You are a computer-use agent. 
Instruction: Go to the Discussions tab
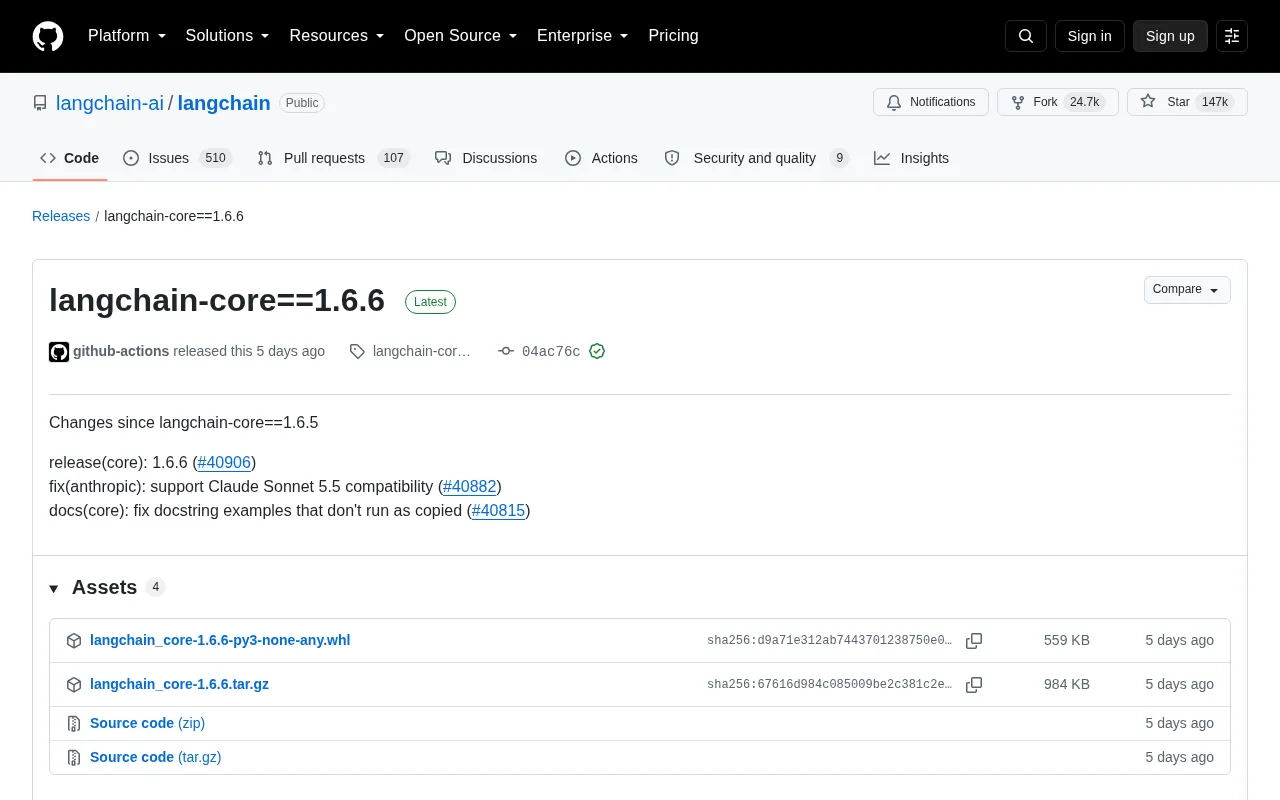click(x=486, y=158)
